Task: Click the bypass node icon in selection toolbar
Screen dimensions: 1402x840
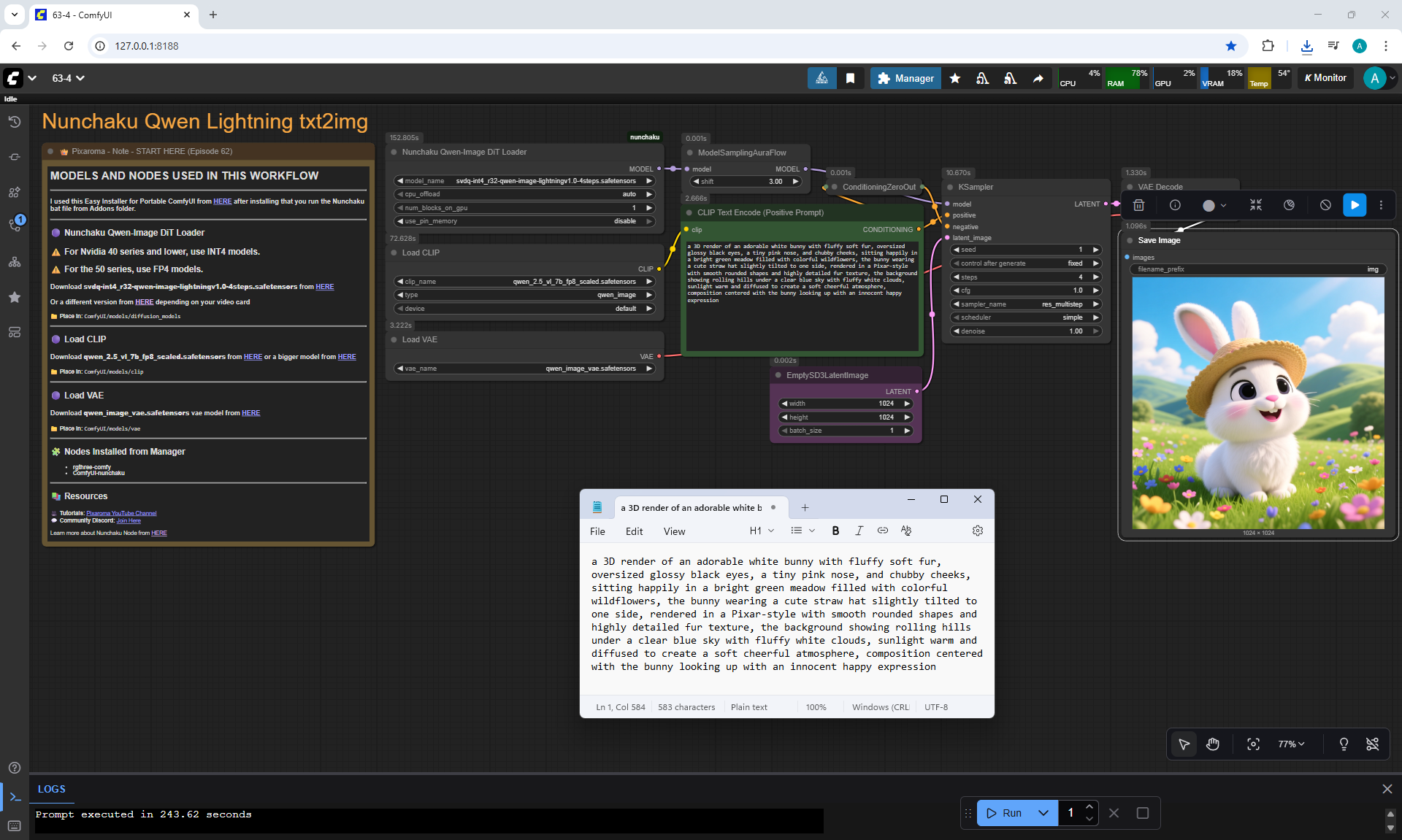Action: 1325,205
